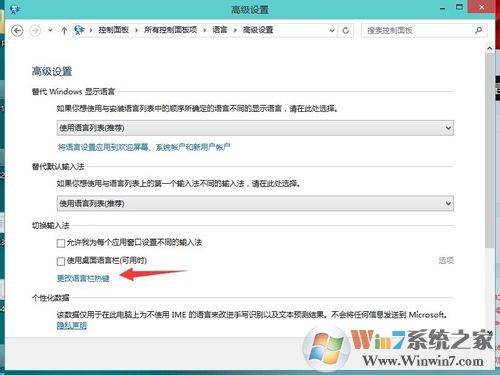Viewport: 500px width, 375px height.
Task: Open the 更改语言栏热键 link
Action: point(83,278)
